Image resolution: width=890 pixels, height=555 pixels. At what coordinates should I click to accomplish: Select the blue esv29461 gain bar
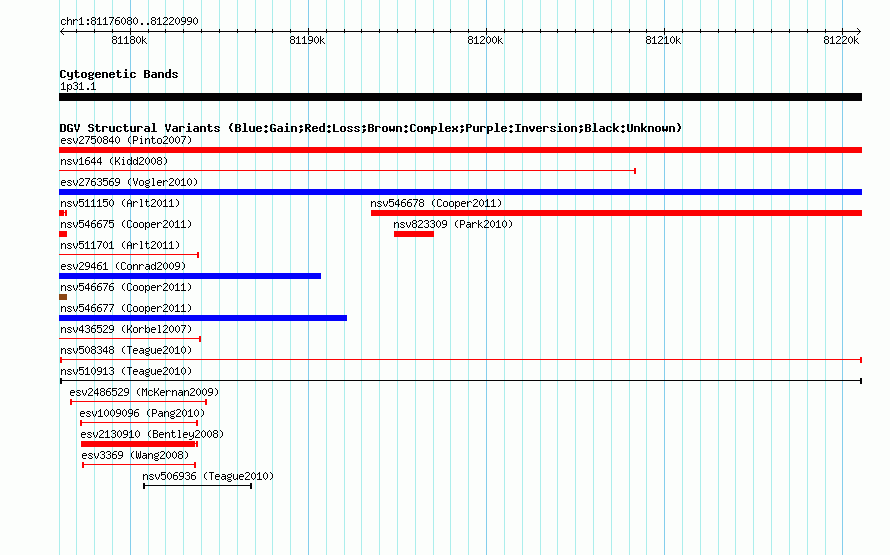[190, 276]
